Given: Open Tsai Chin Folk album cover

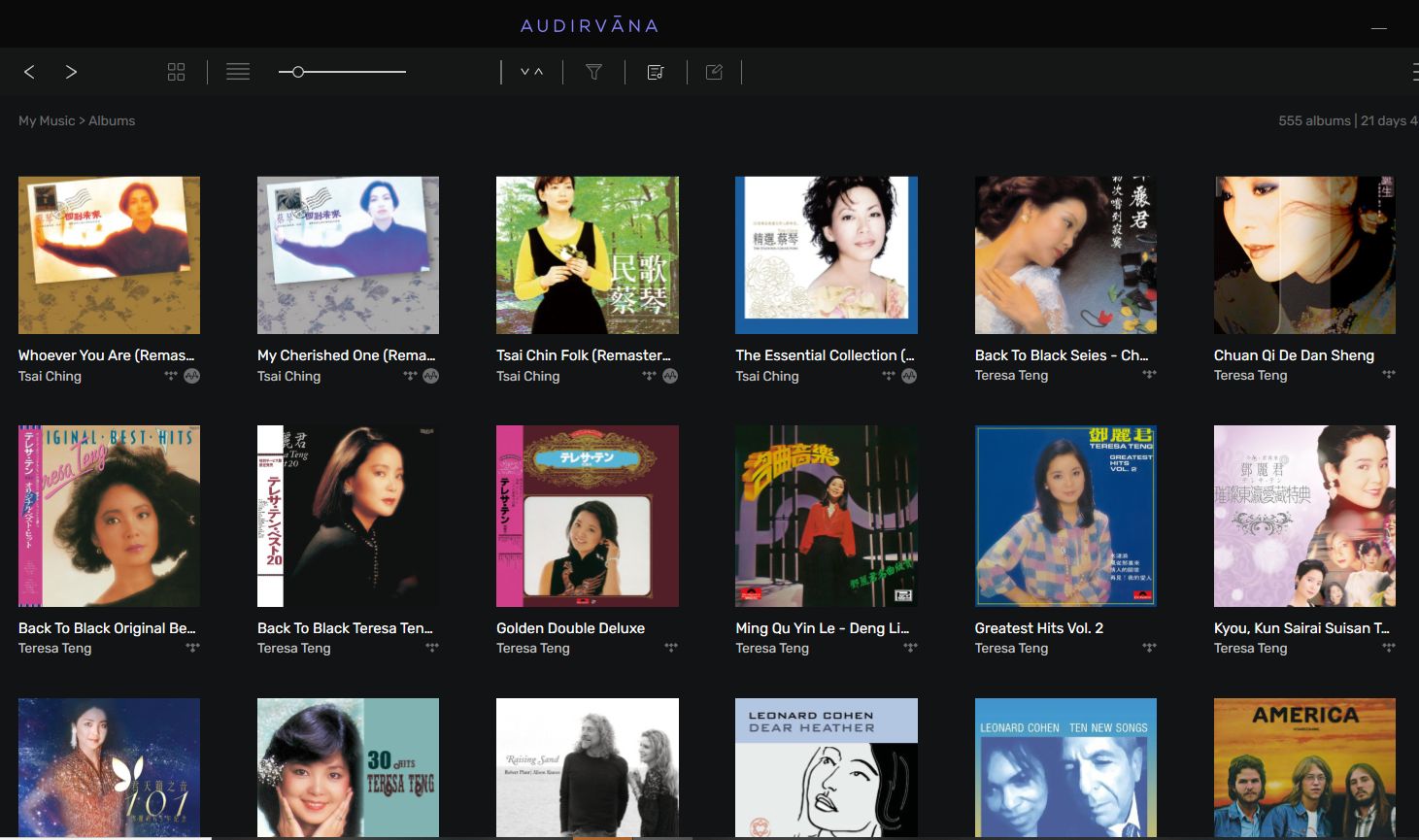Looking at the screenshot, I should 588,255.
